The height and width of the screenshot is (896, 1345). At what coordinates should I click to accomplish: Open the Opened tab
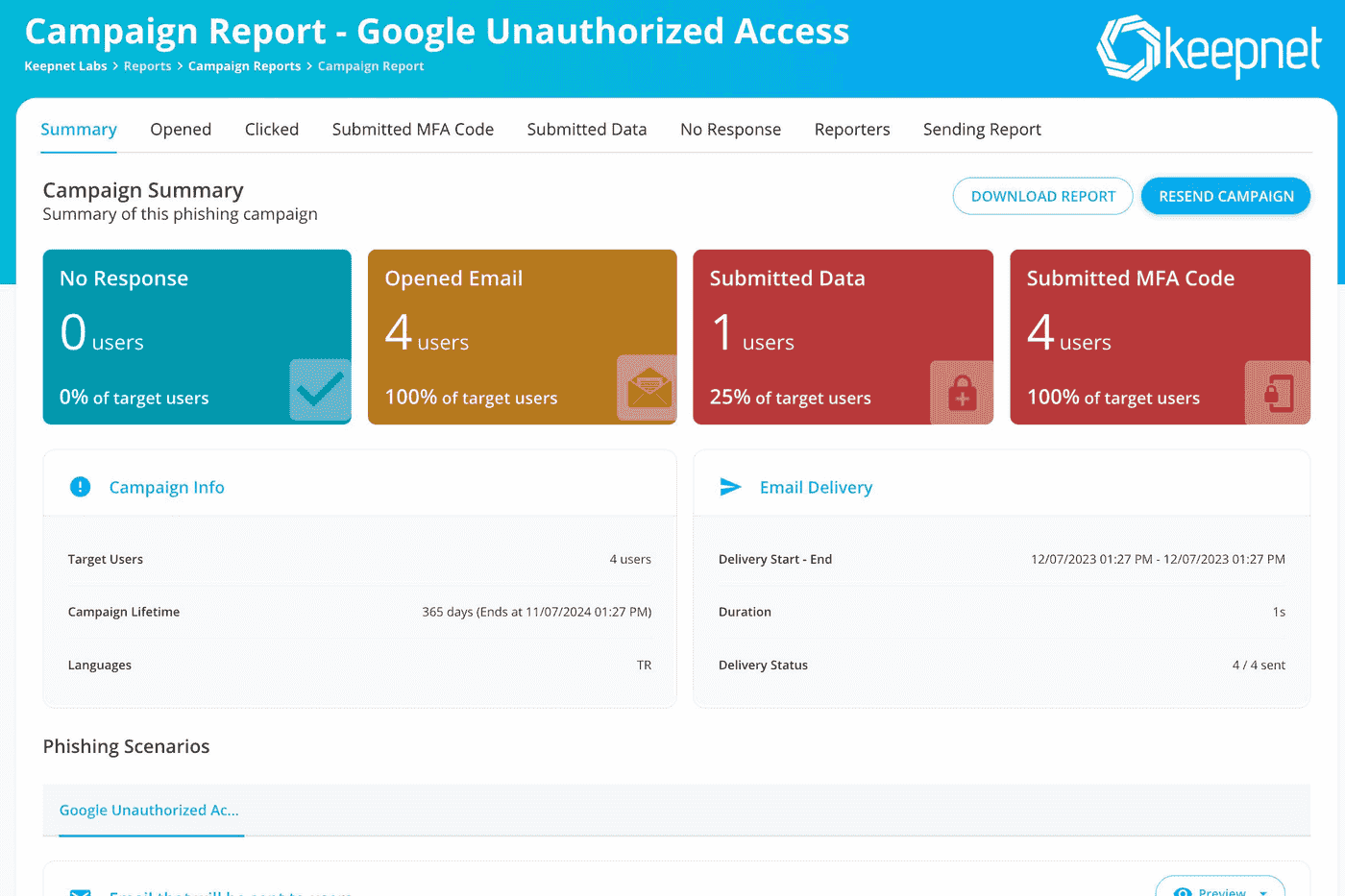[x=181, y=130]
